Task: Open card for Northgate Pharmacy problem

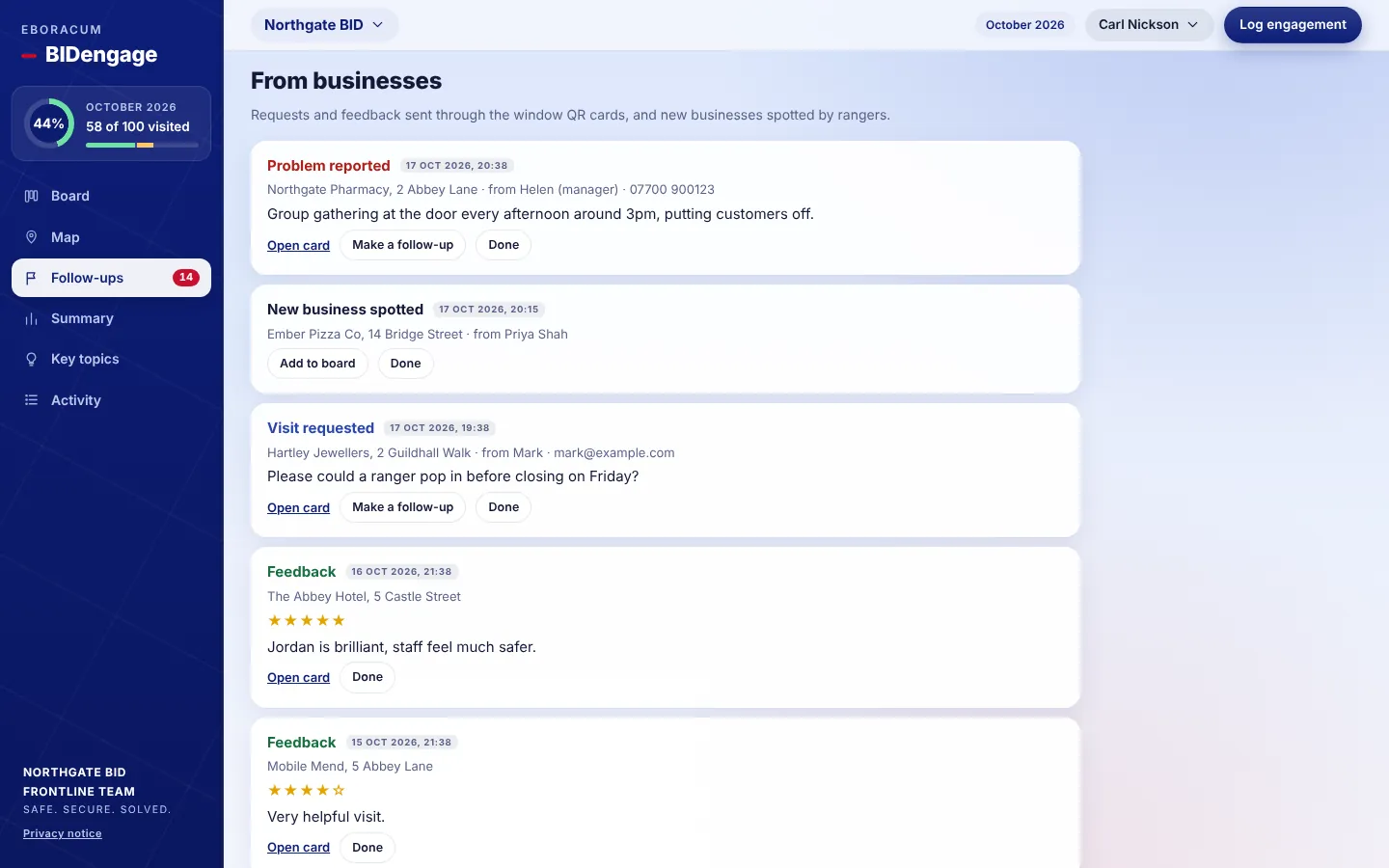Action: (298, 246)
